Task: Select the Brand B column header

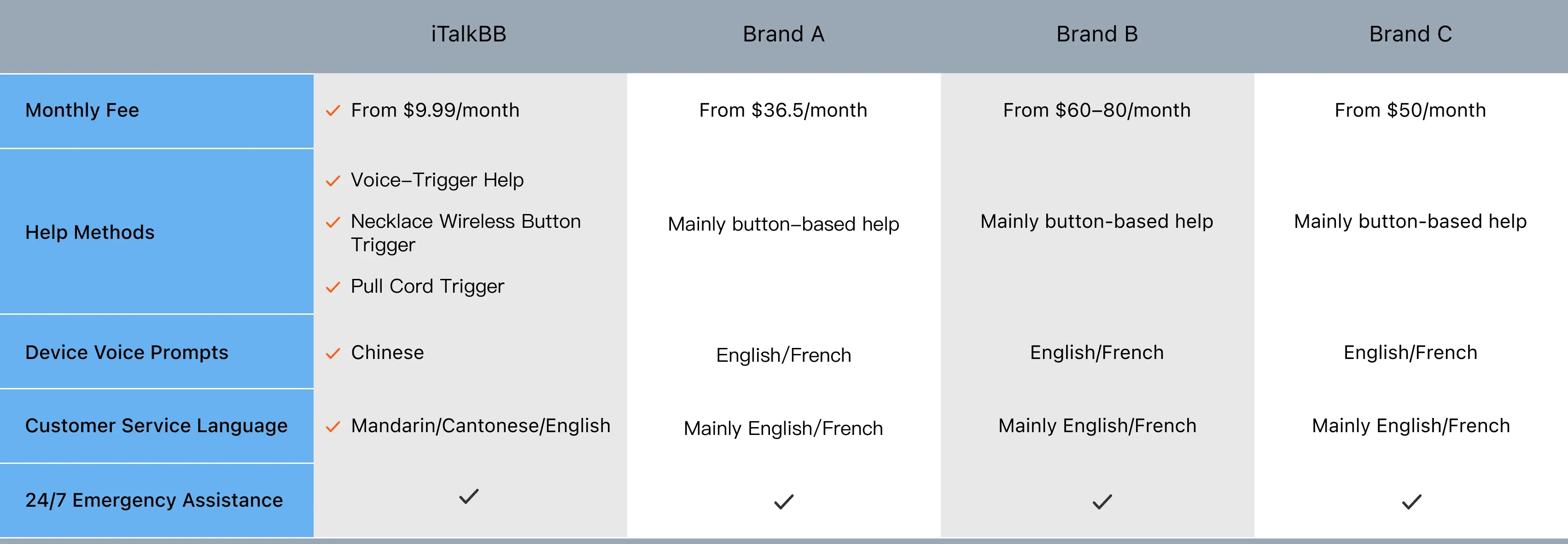Action: 1097,34
